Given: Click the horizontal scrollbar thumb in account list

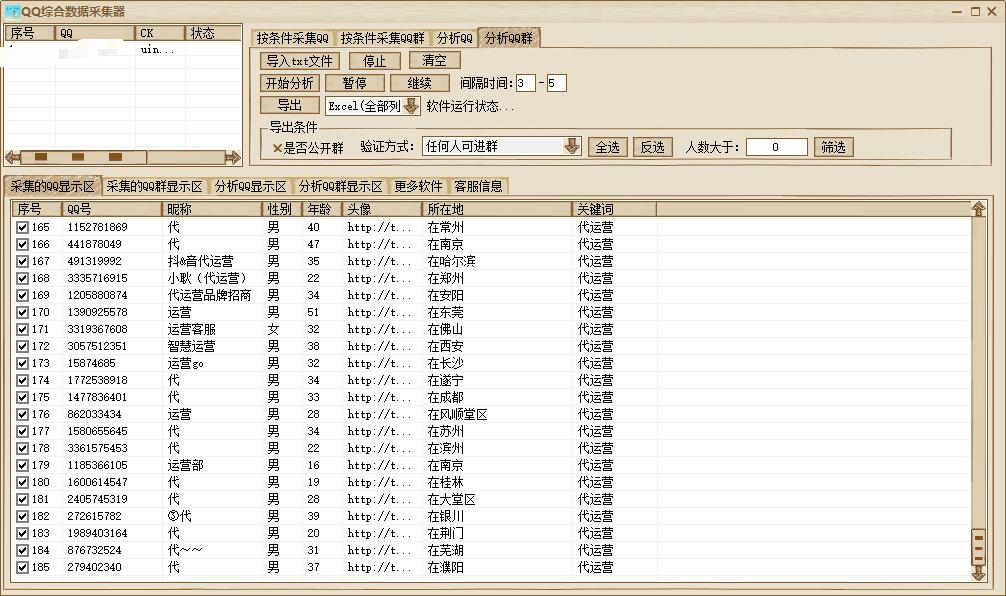Looking at the screenshot, I should (83, 157).
